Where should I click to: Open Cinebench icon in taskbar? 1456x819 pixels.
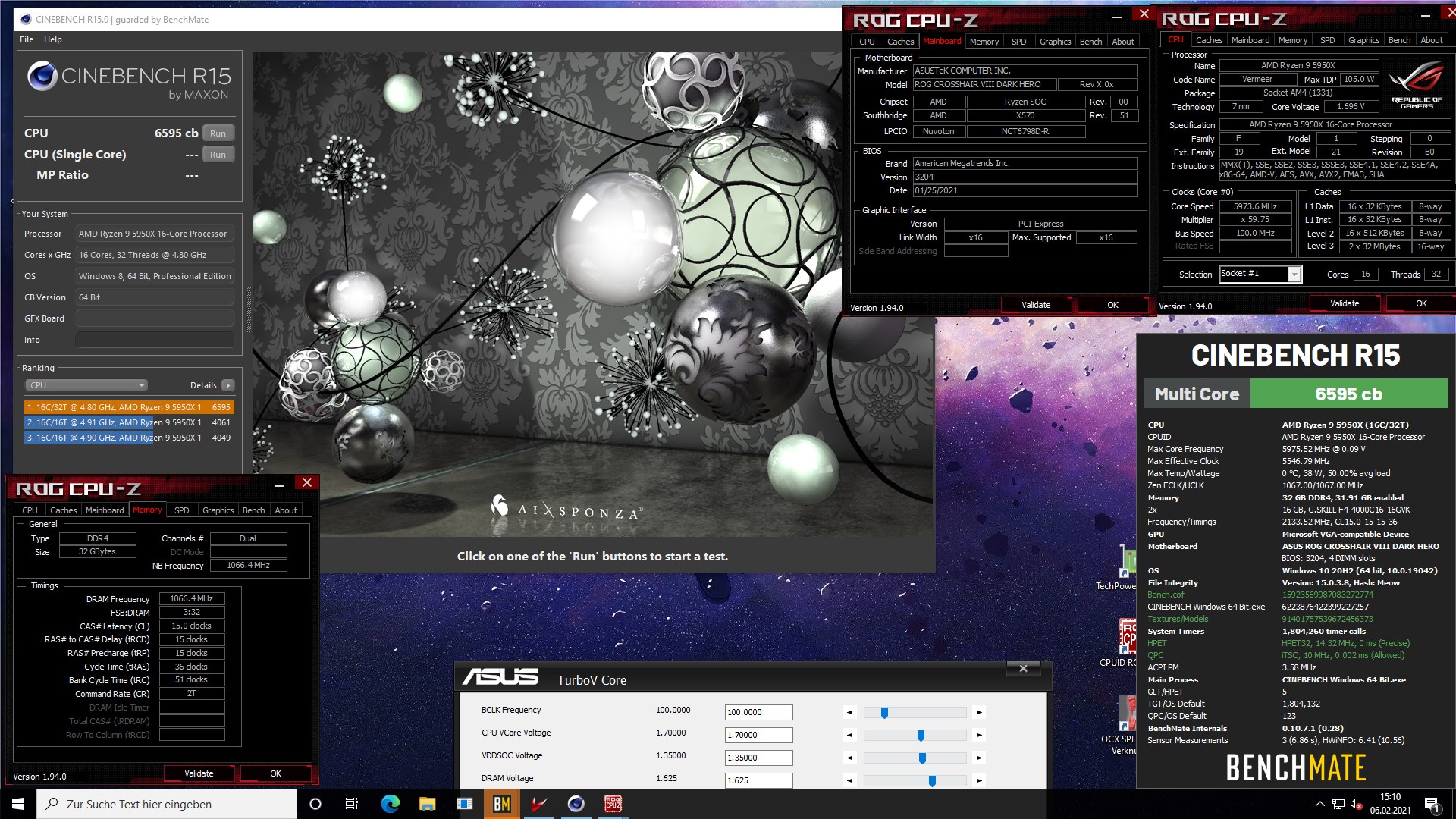click(576, 804)
